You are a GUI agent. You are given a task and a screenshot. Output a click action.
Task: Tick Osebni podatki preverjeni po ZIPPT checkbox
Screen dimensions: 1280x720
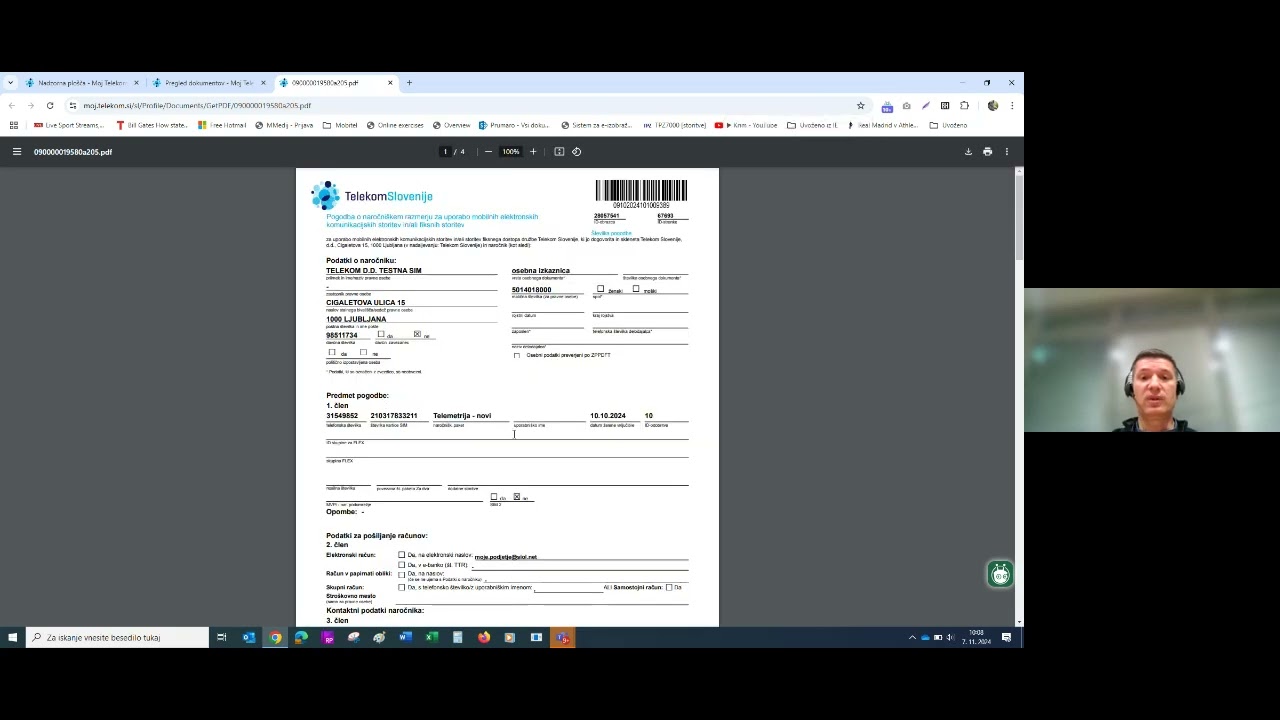tap(517, 355)
